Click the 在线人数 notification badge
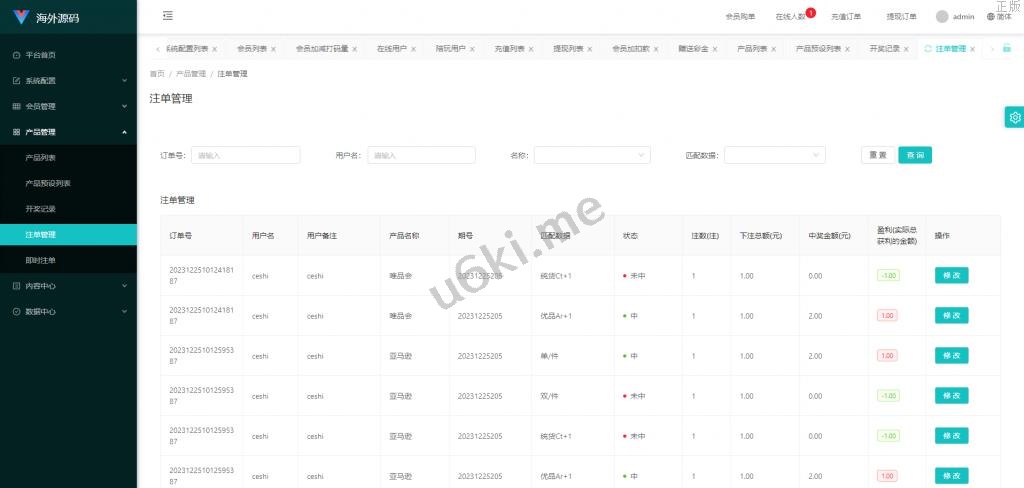Screen dimensions: 1024x488 (x=810, y=13)
